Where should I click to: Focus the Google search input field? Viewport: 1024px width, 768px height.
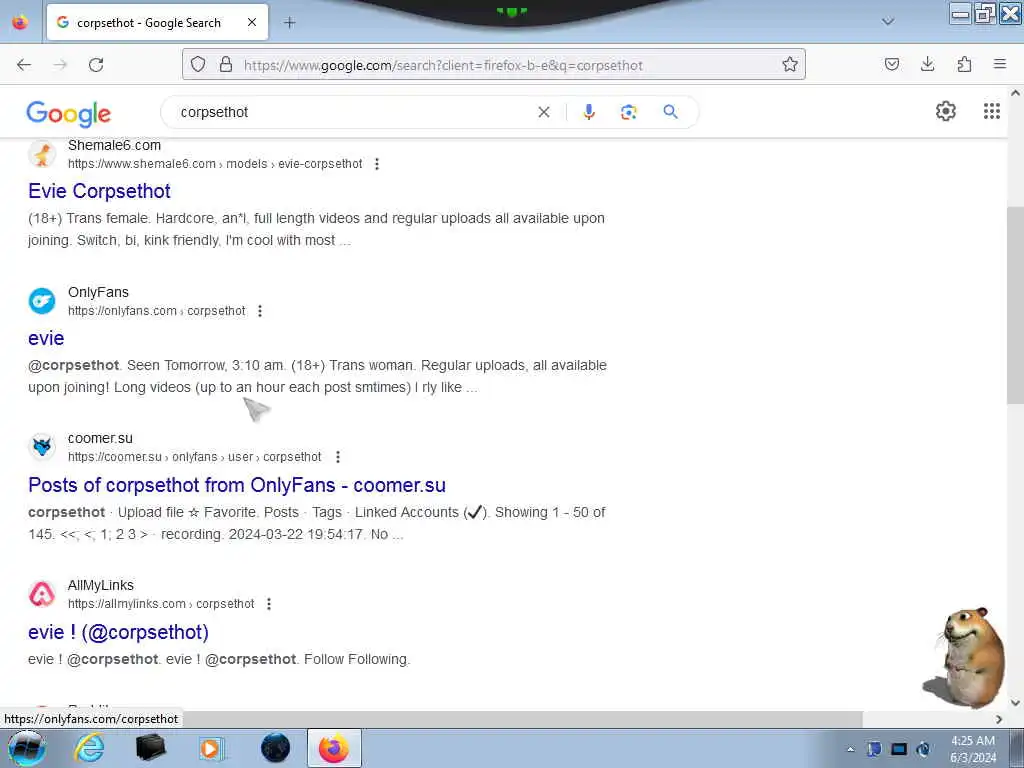point(353,112)
